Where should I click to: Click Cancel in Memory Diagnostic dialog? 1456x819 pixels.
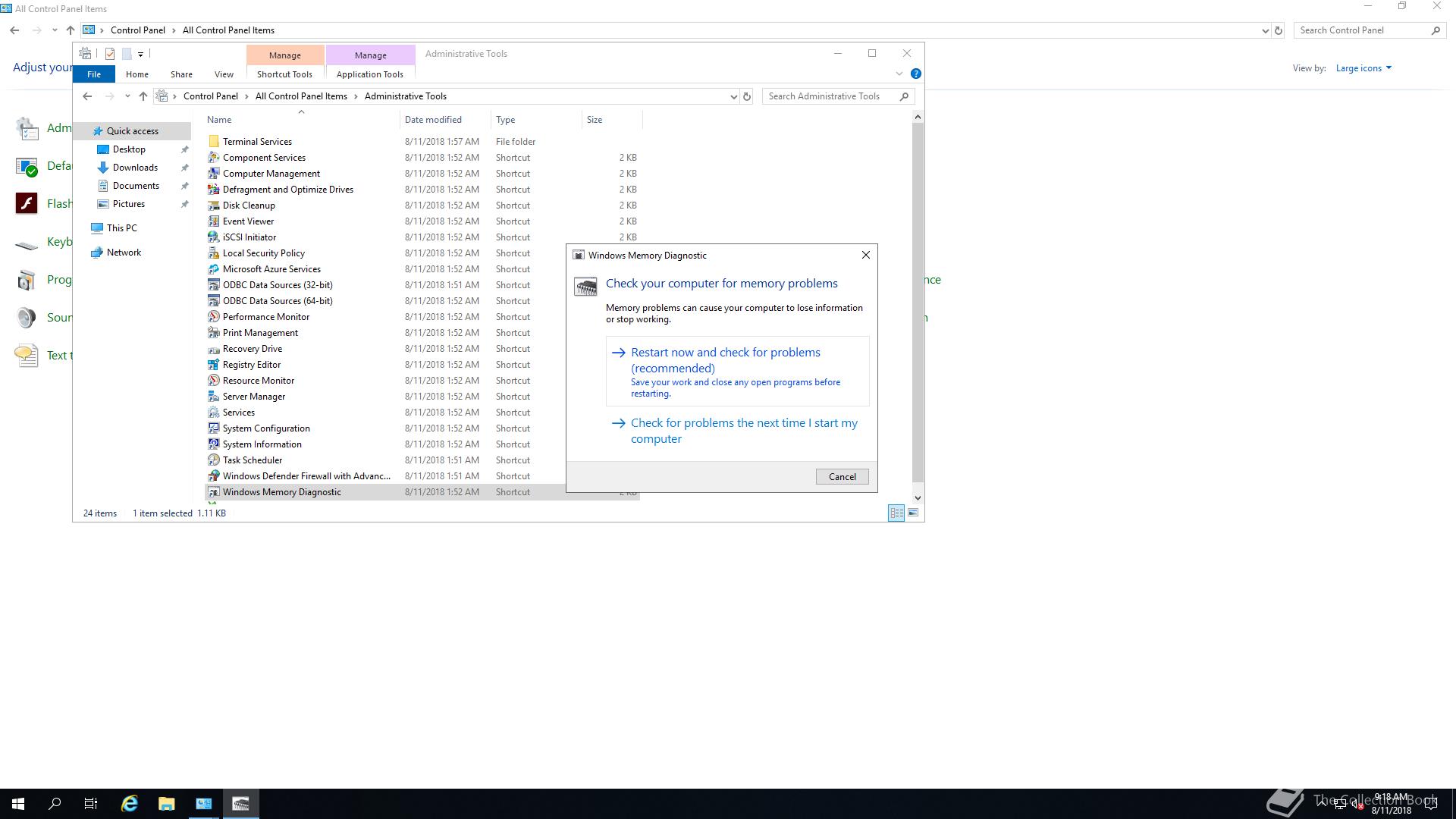842,476
